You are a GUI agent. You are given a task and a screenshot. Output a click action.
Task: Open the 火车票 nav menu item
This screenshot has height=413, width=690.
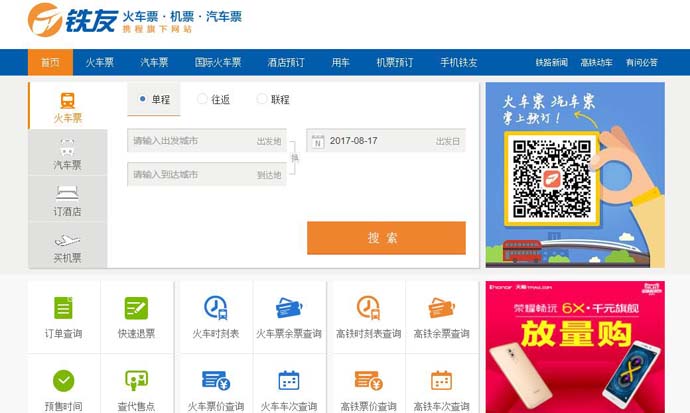pyautogui.click(x=100, y=62)
